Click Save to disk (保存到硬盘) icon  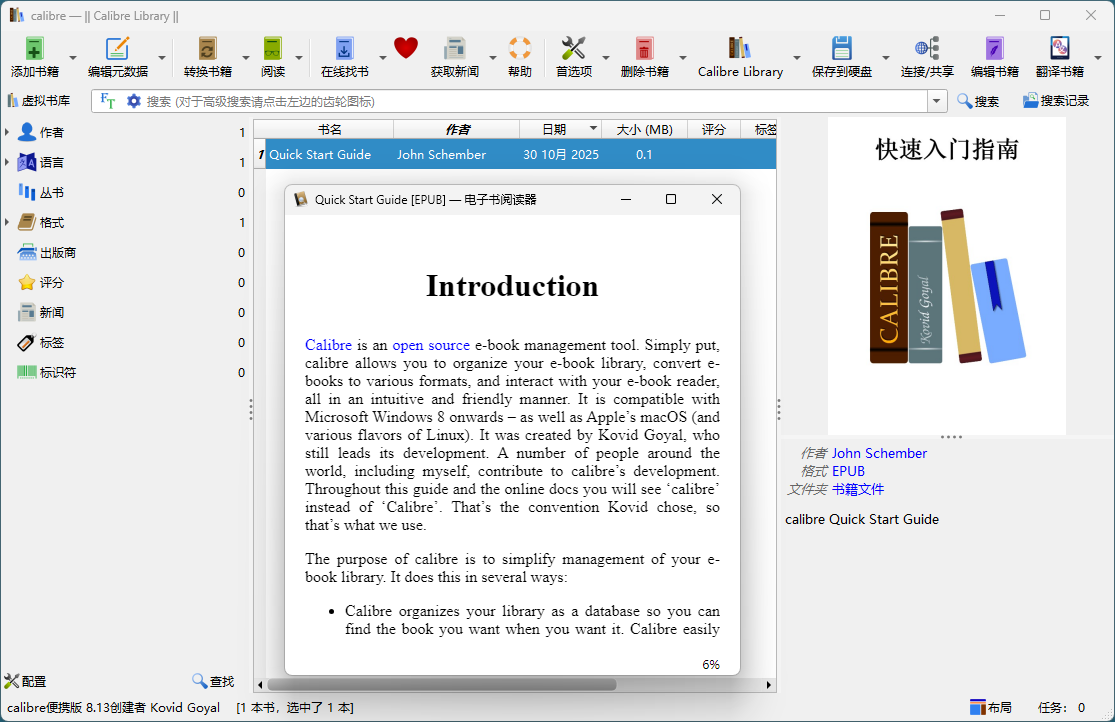click(841, 50)
